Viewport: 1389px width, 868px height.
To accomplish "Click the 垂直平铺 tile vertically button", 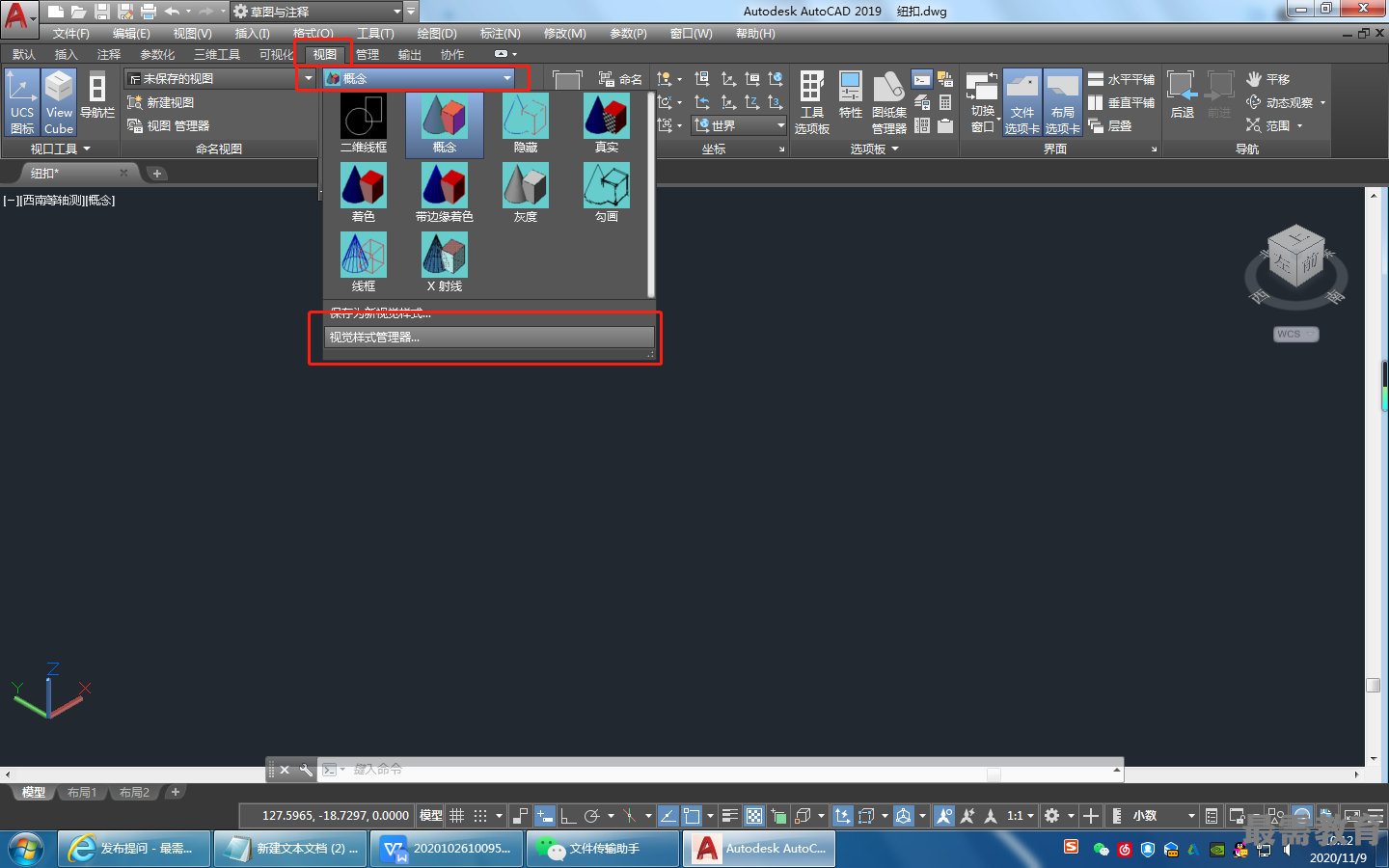I will 1121,102.
